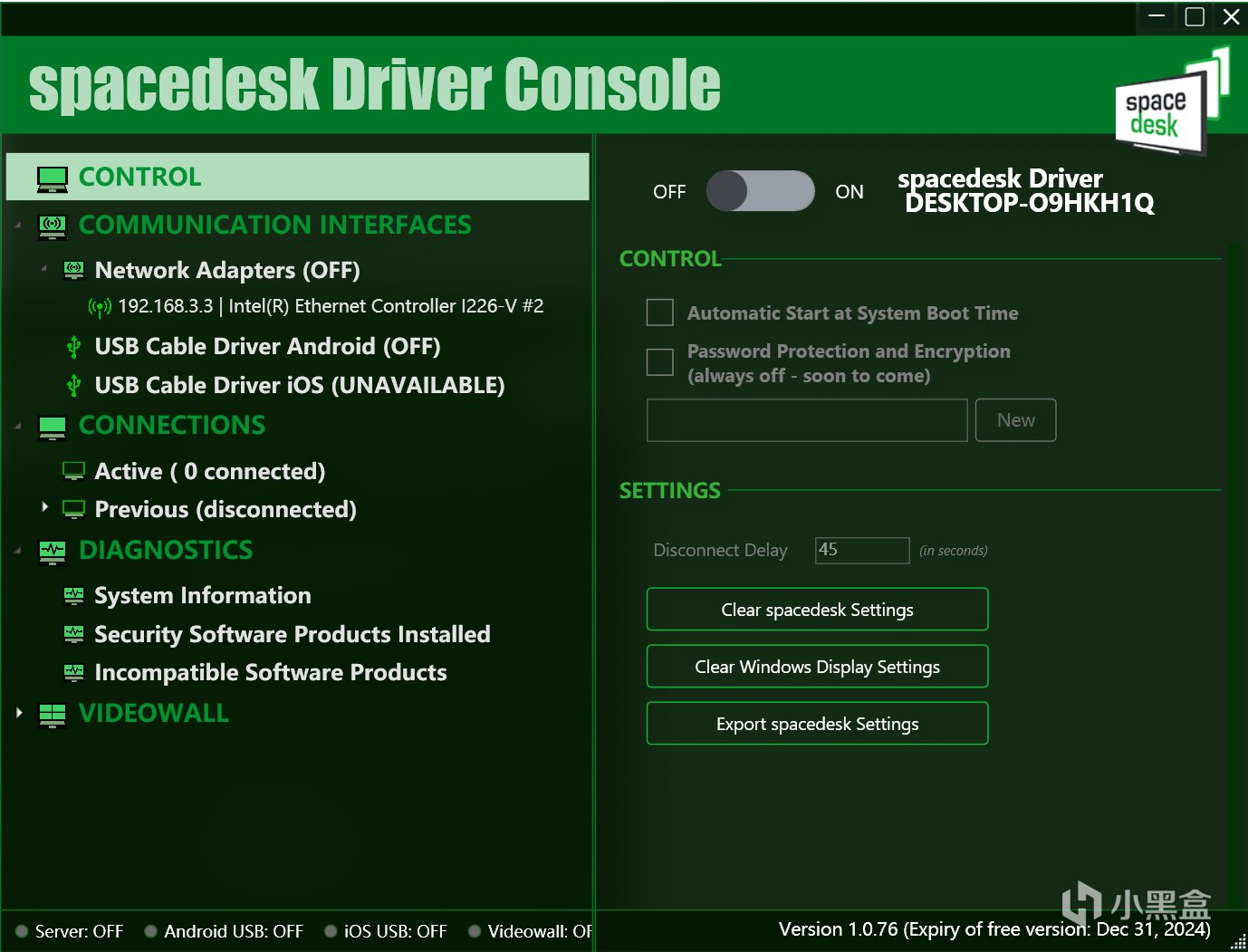Open Incompatible Software Products
The width and height of the screenshot is (1248, 952).
tap(271, 672)
